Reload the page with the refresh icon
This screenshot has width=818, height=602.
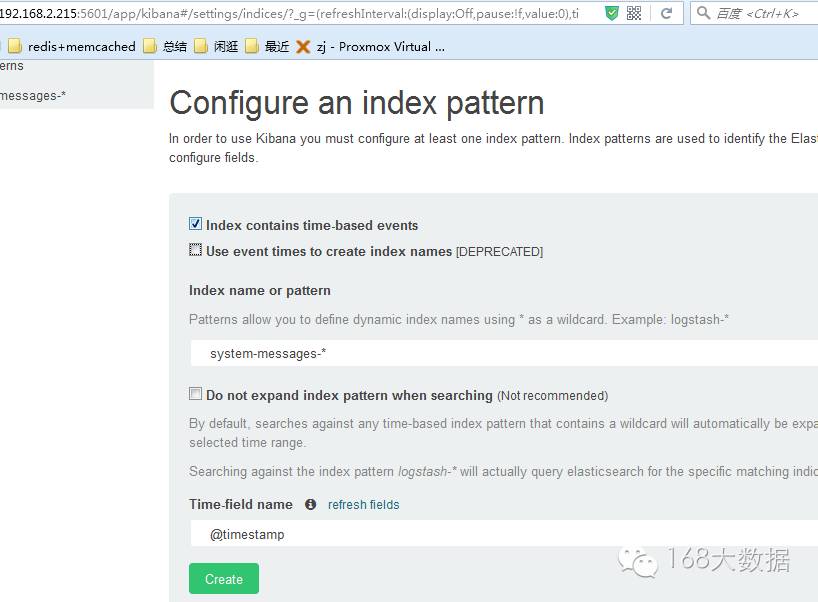(x=666, y=13)
